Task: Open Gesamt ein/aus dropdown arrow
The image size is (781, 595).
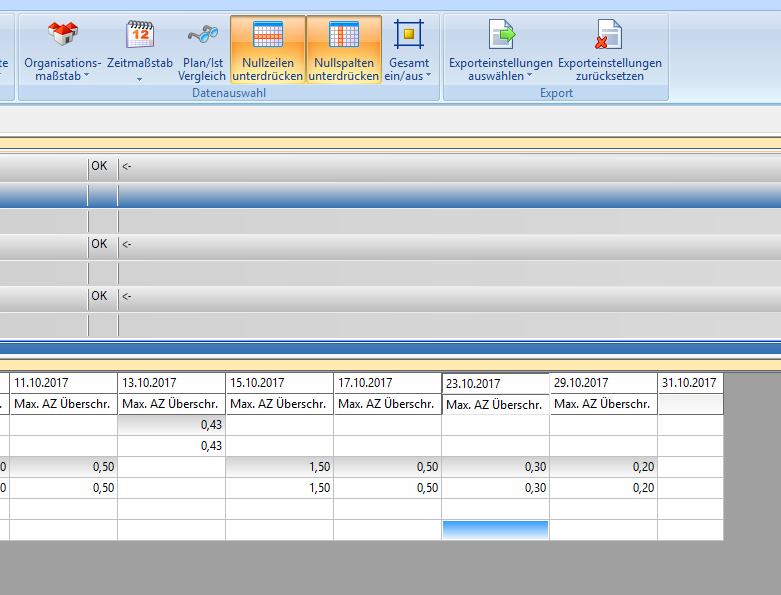Action: (428, 76)
